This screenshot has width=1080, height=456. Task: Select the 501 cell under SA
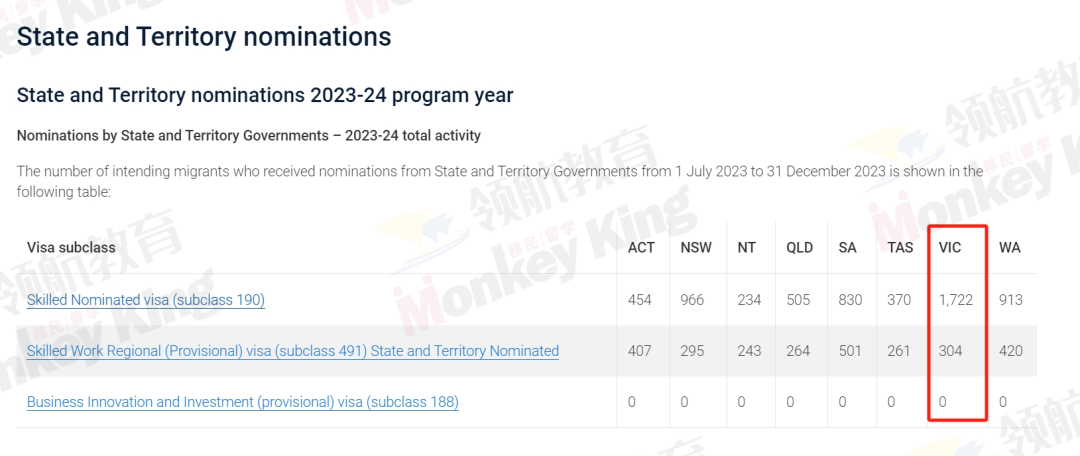point(850,351)
